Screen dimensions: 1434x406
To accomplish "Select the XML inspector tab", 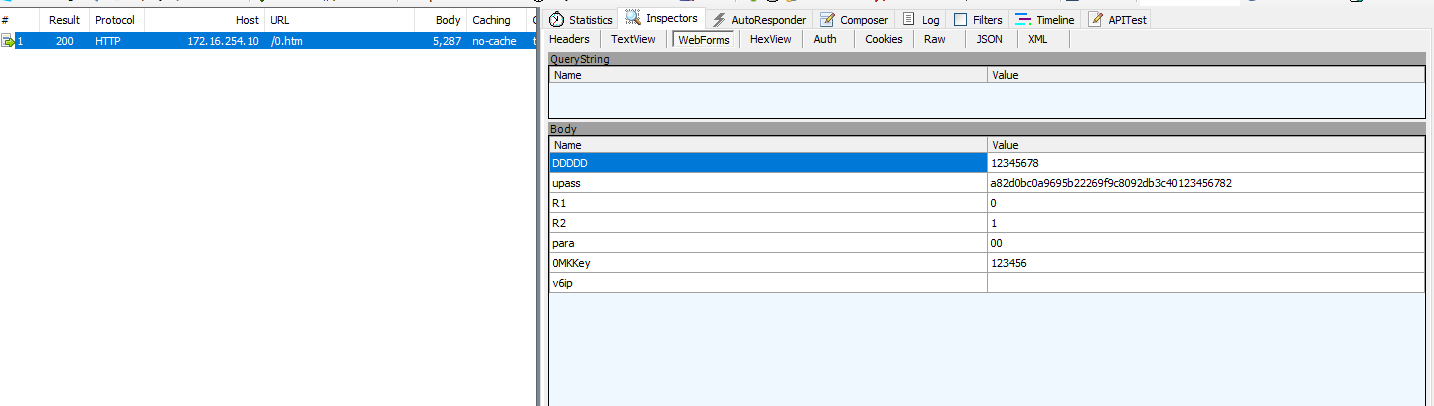I will pos(1038,39).
